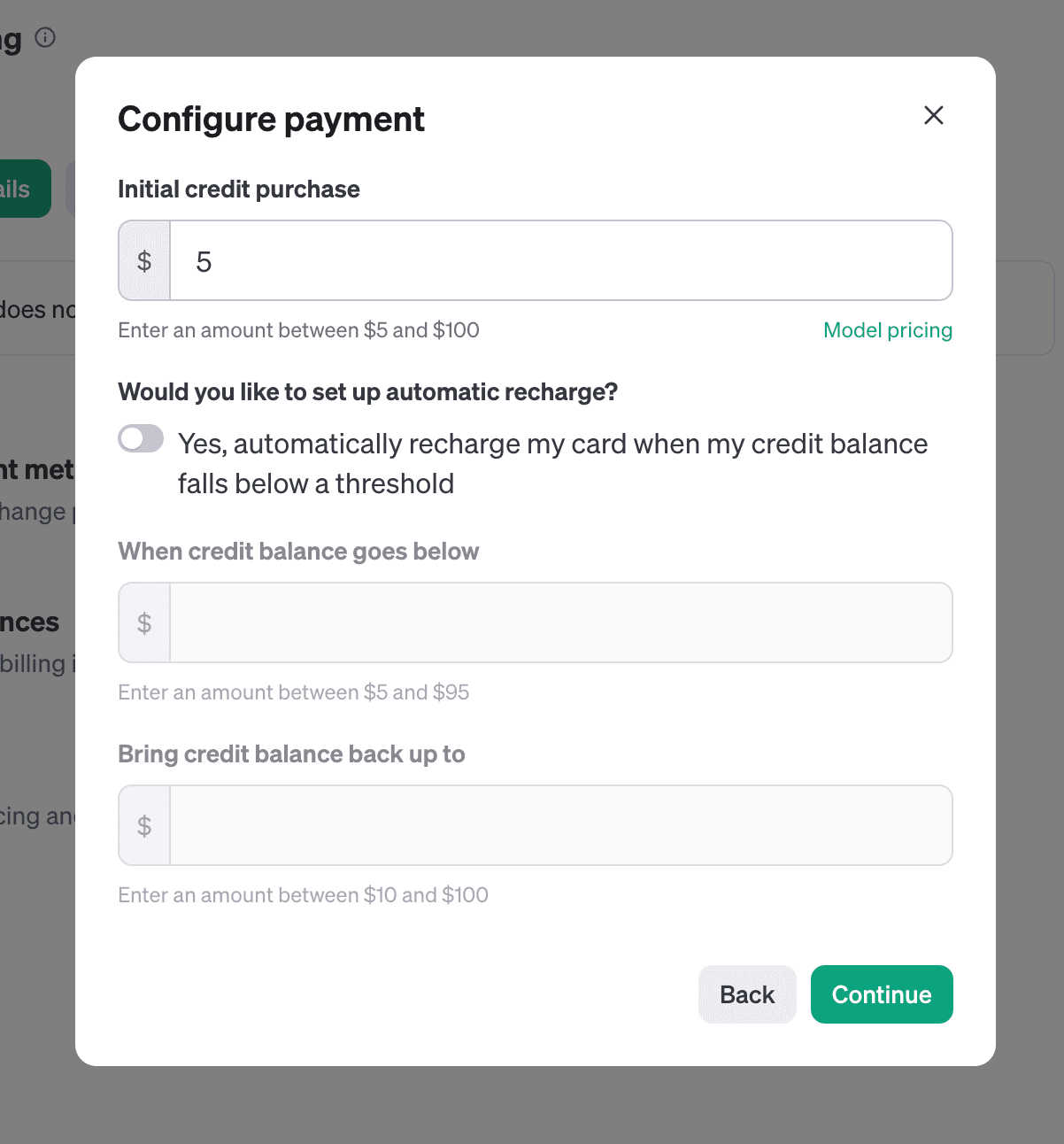Click the 'Enter an amount between $5 and $100' hint
Image resolution: width=1064 pixels, height=1144 pixels.
[298, 330]
